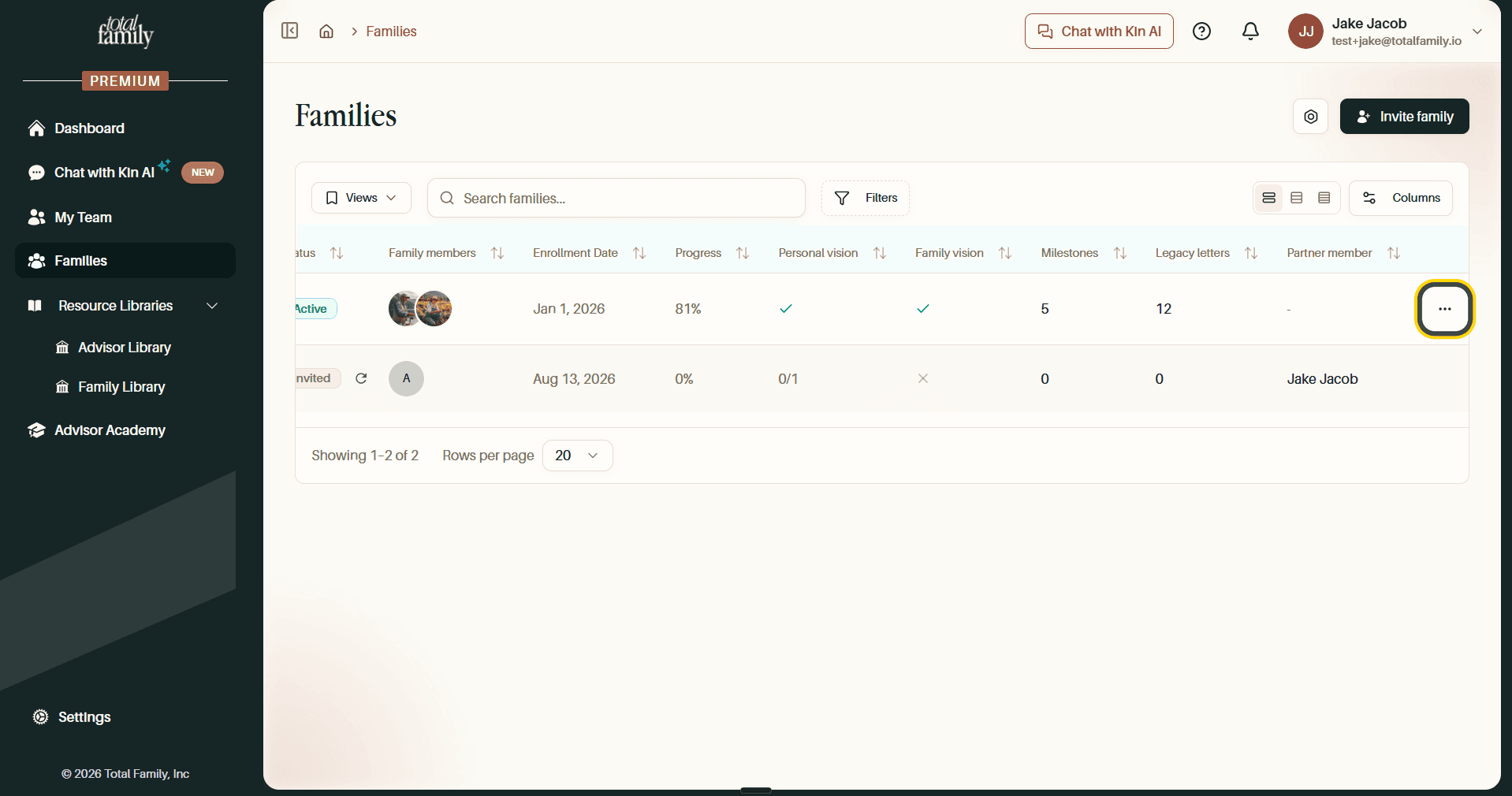Sort by Family vision arrows
Image resolution: width=1512 pixels, height=796 pixels.
(1005, 253)
